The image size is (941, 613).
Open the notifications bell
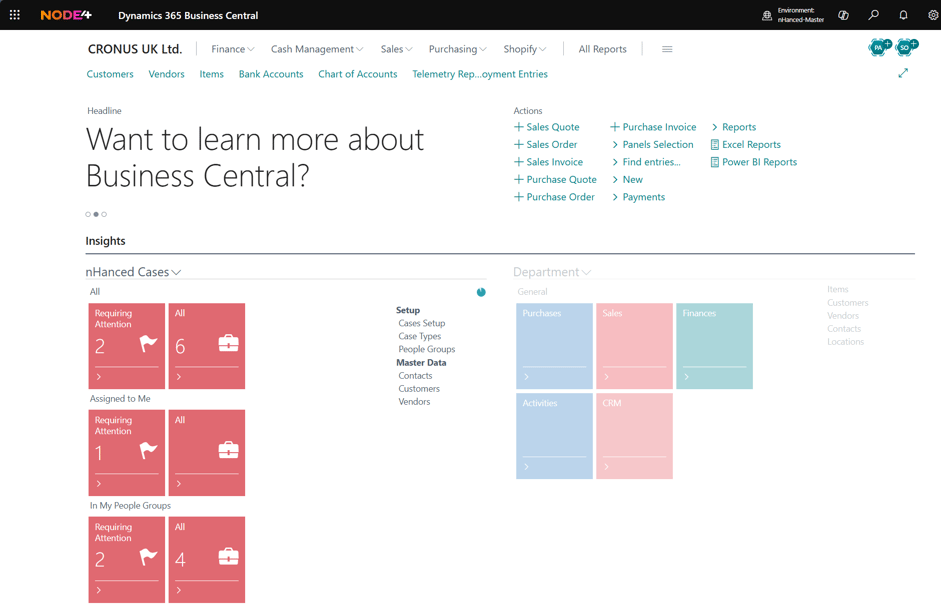(x=903, y=15)
